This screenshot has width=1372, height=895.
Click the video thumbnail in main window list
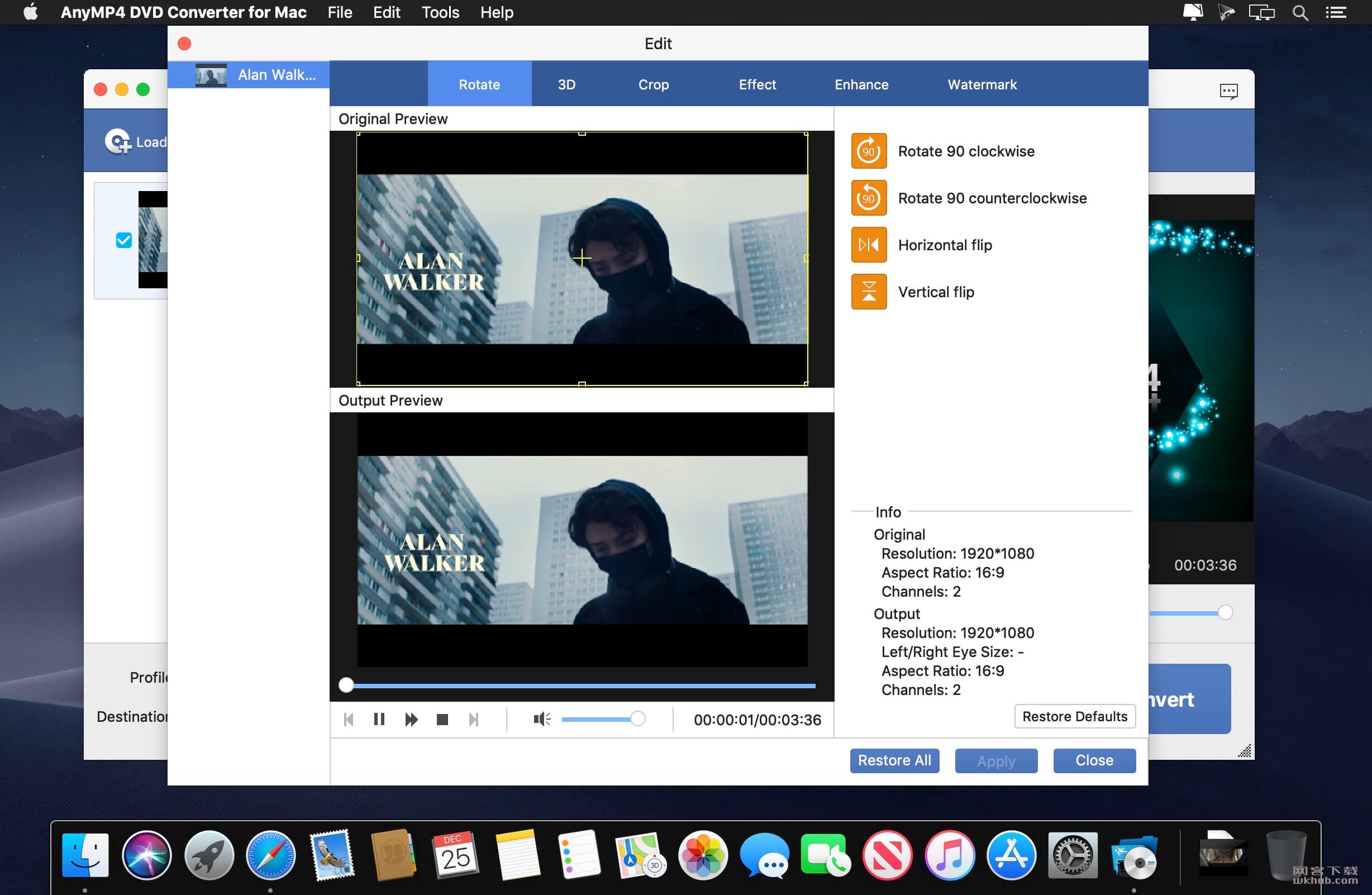point(153,239)
